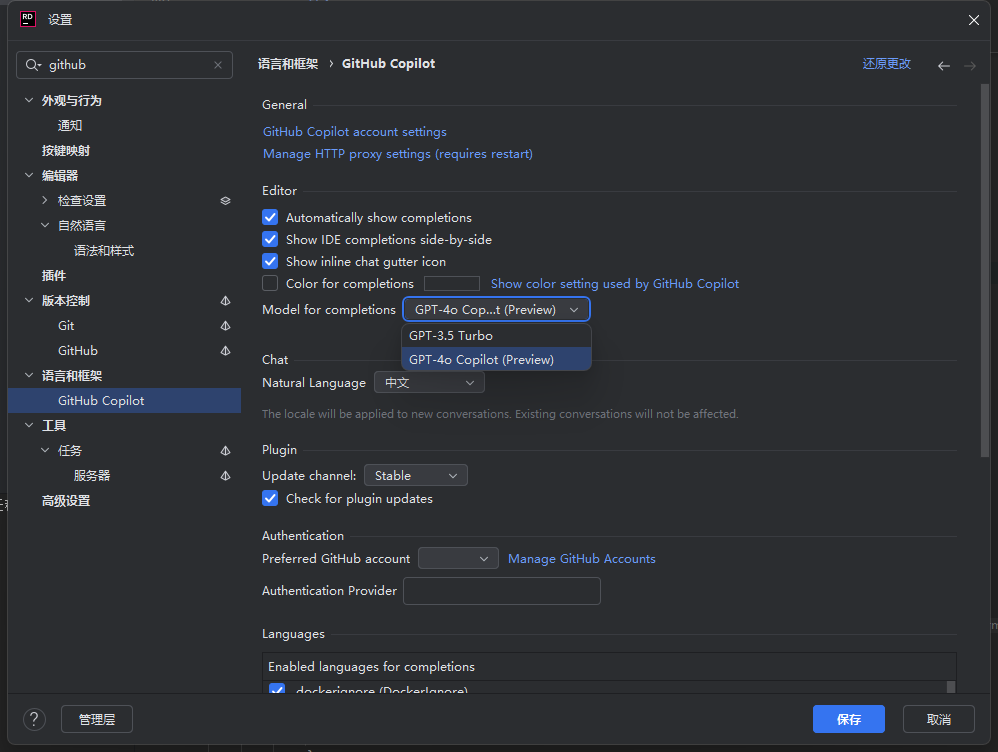Open the 插件 settings page
Image resolution: width=998 pixels, height=752 pixels.
tap(53, 276)
